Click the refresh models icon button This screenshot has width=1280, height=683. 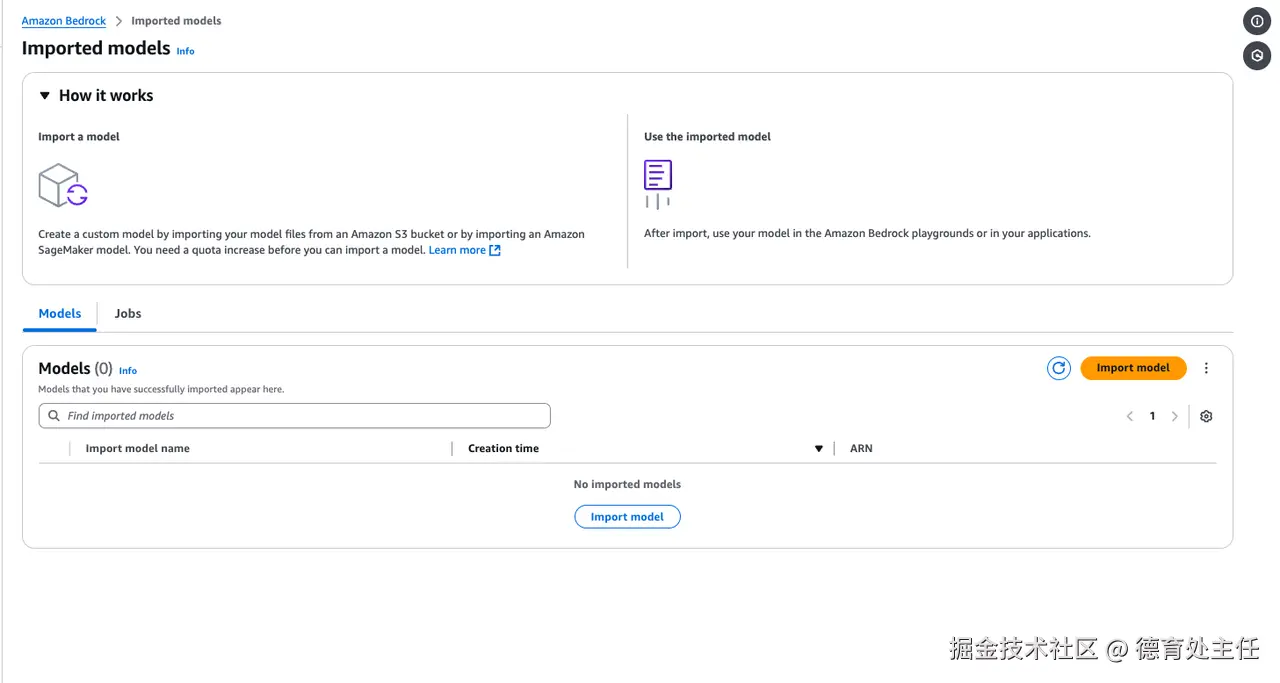pos(1058,368)
